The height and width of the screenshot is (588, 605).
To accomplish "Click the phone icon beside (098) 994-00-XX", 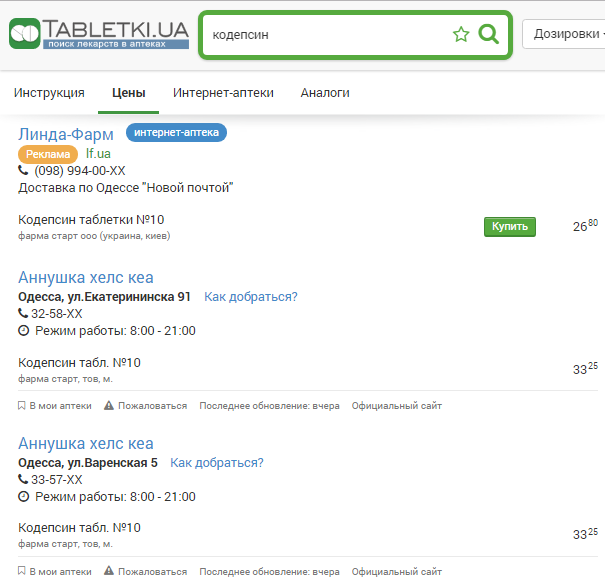I will 23,171.
